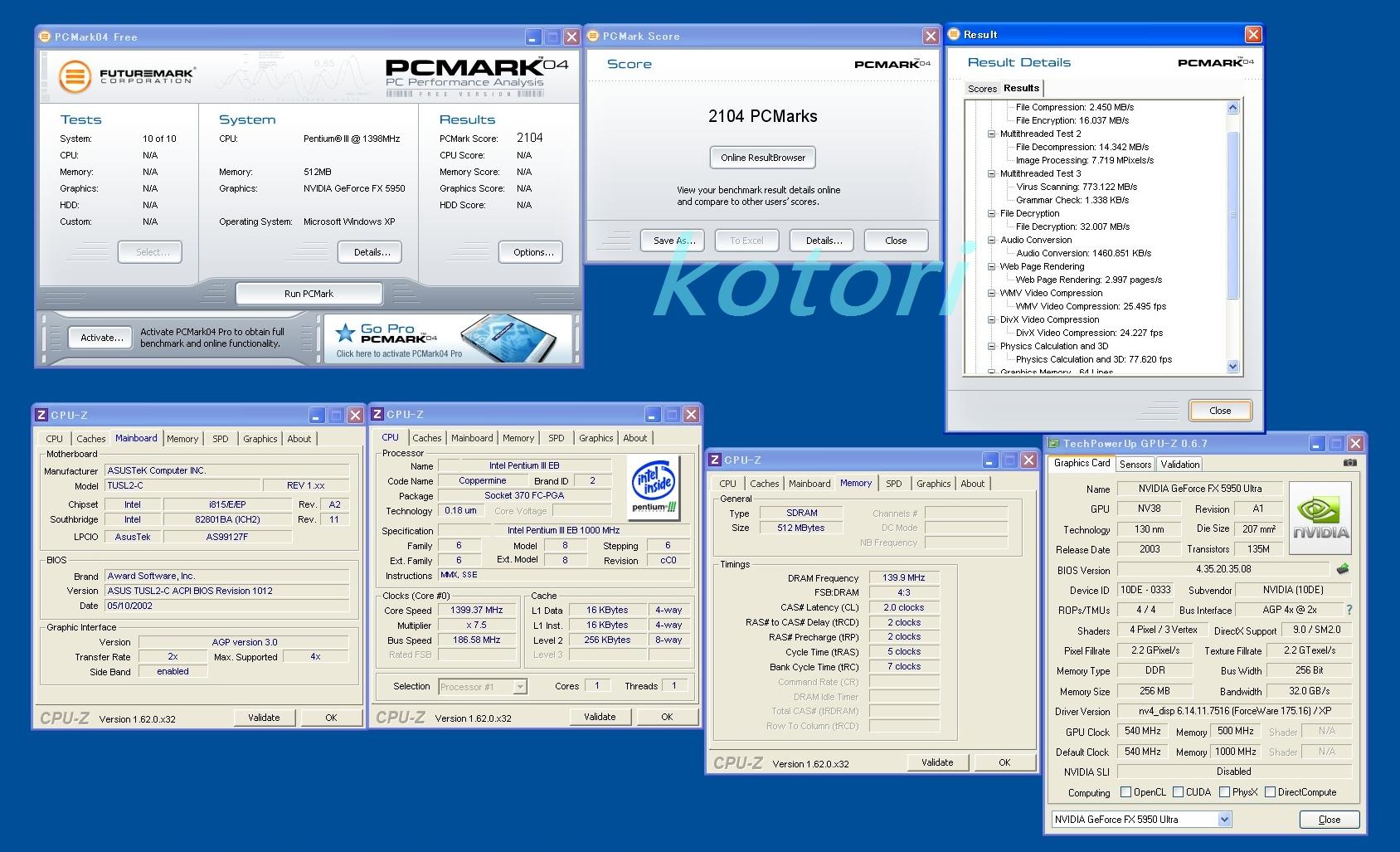This screenshot has width=1400, height=852.
Task: Click the Activate button in PCMark04
Action: [x=101, y=338]
